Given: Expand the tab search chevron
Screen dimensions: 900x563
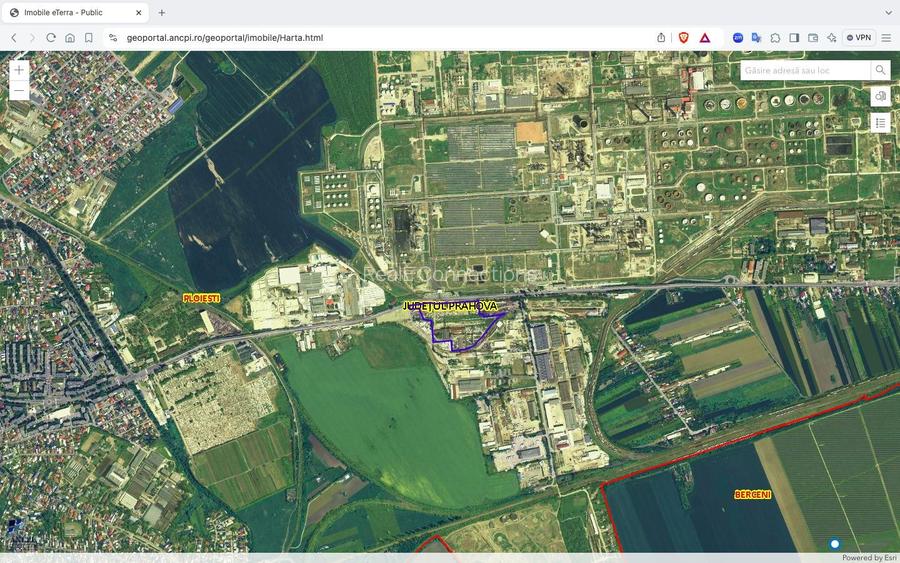Looking at the screenshot, I should tap(888, 12).
